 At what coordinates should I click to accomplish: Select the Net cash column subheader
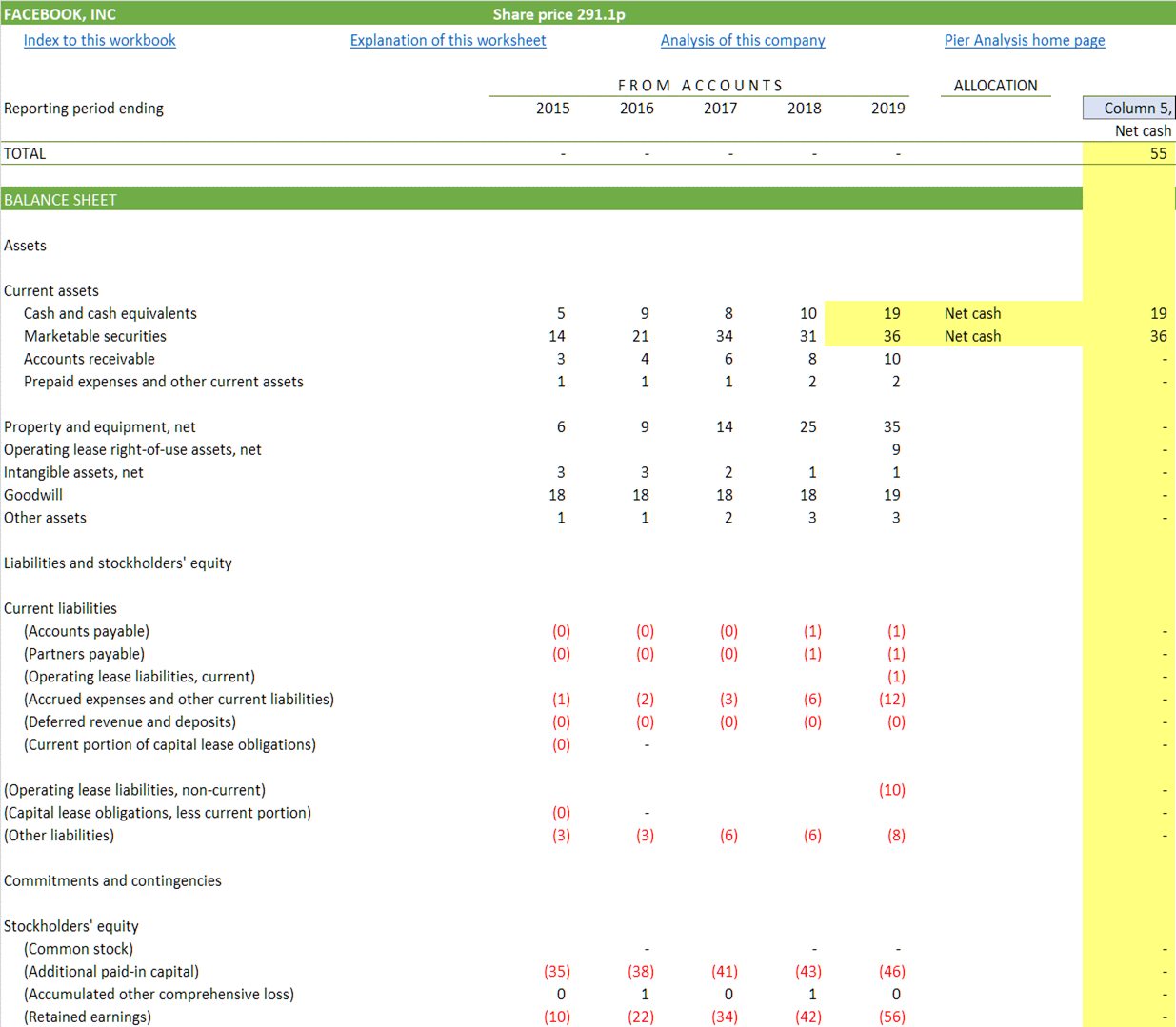coord(1143,131)
